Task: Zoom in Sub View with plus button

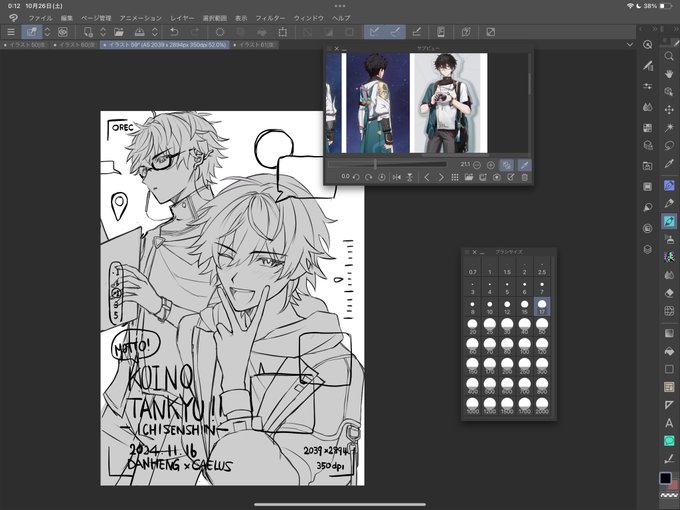Action: [x=490, y=165]
